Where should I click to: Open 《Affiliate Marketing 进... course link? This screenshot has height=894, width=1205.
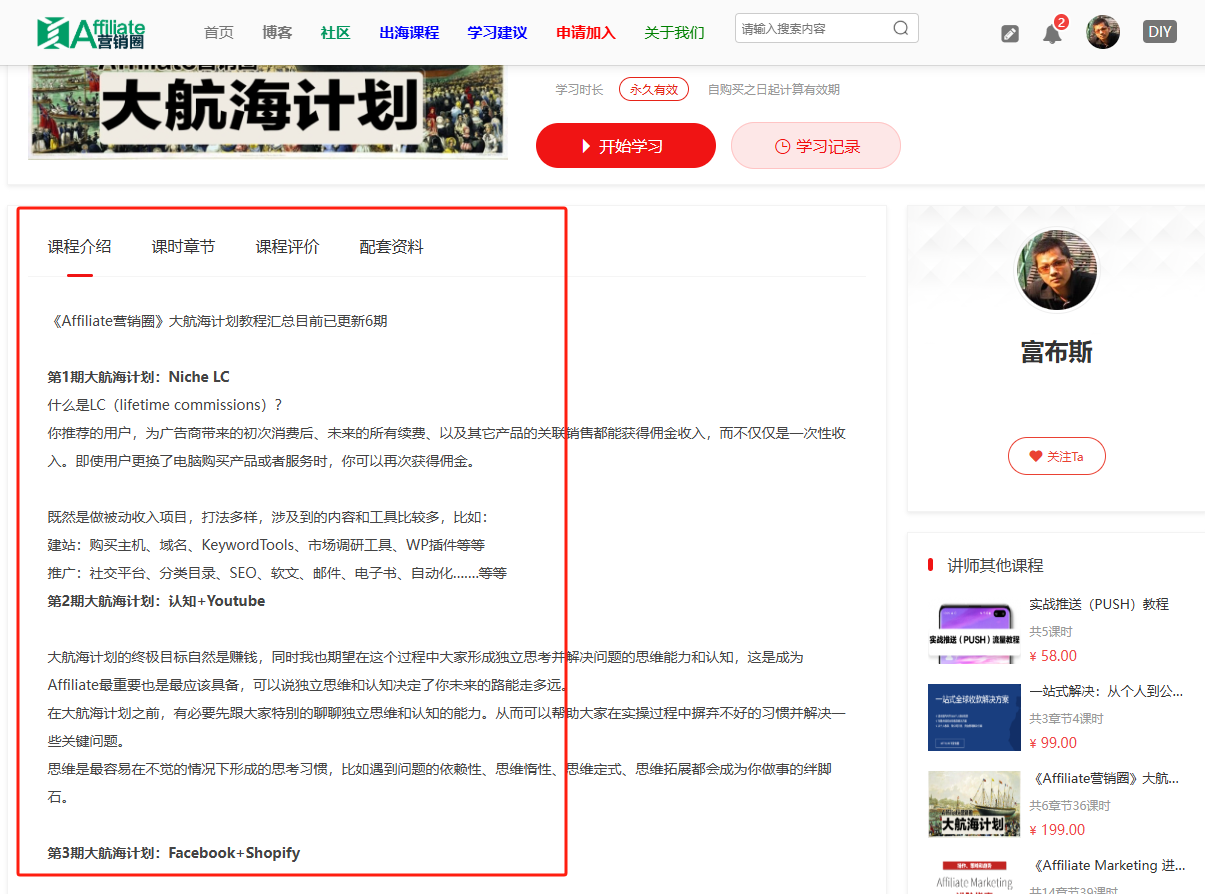tap(1108, 865)
